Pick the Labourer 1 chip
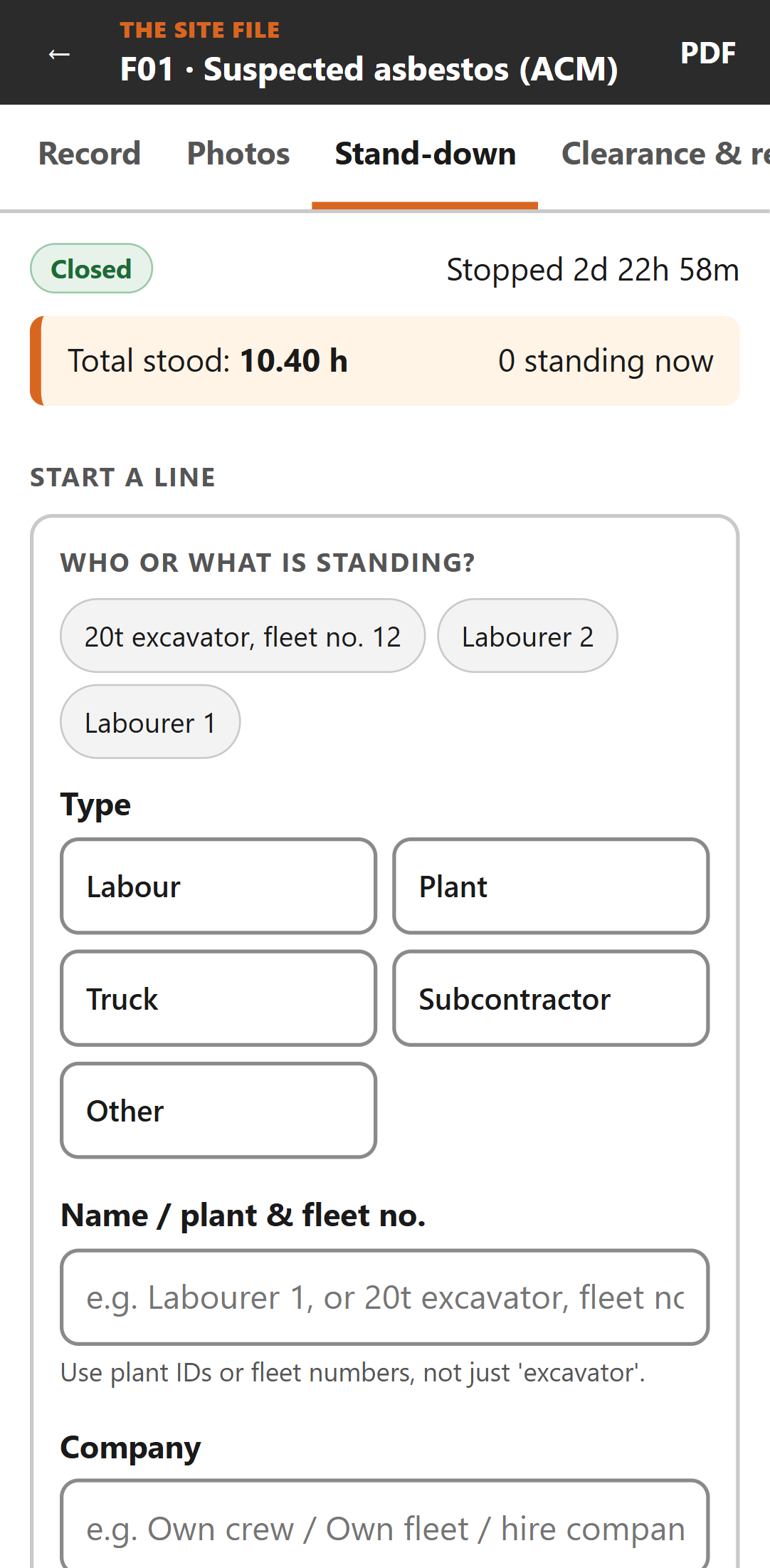The width and height of the screenshot is (770, 1568). pyautogui.click(x=150, y=722)
